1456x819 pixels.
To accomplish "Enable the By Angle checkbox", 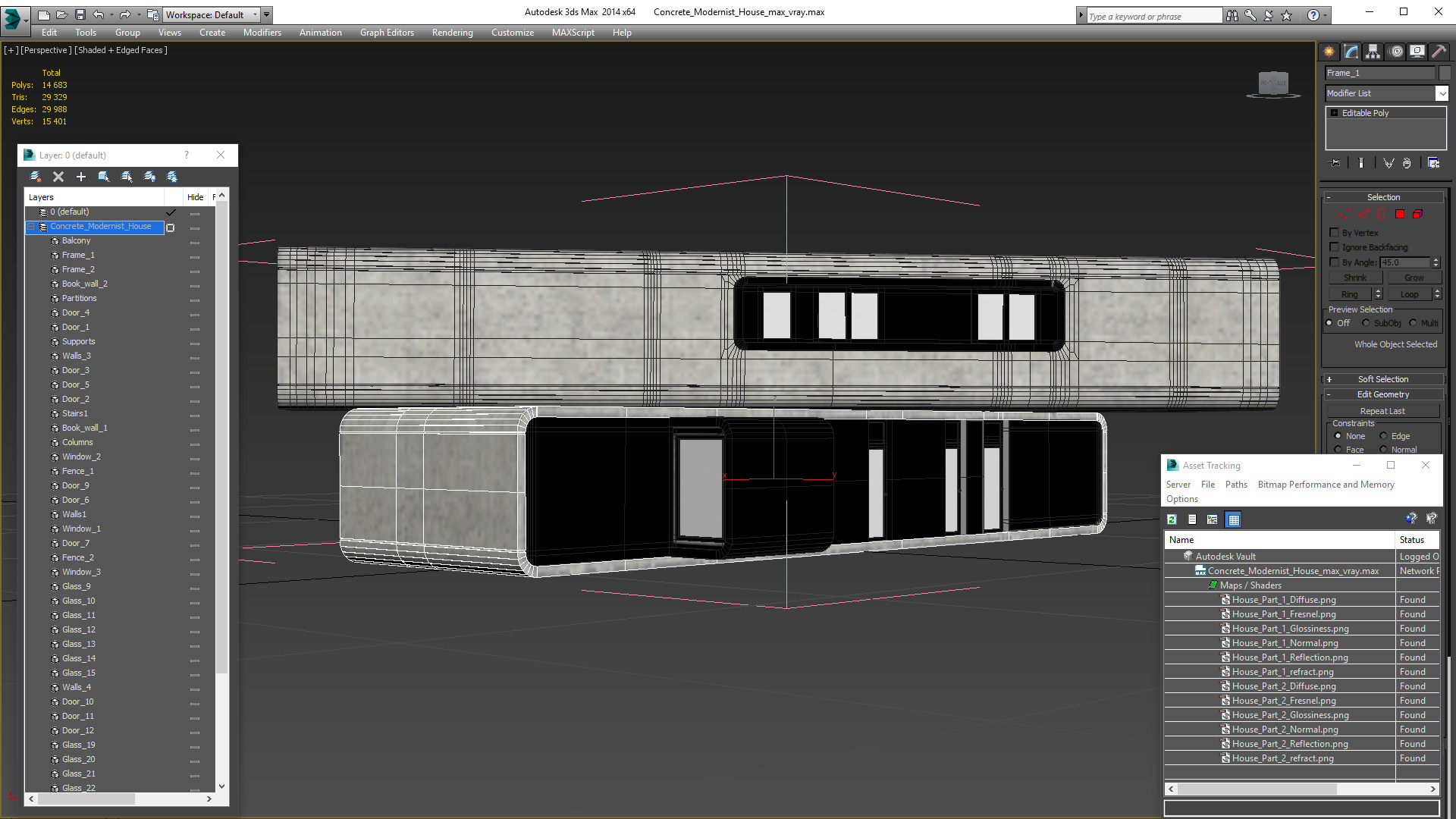I will (x=1335, y=262).
